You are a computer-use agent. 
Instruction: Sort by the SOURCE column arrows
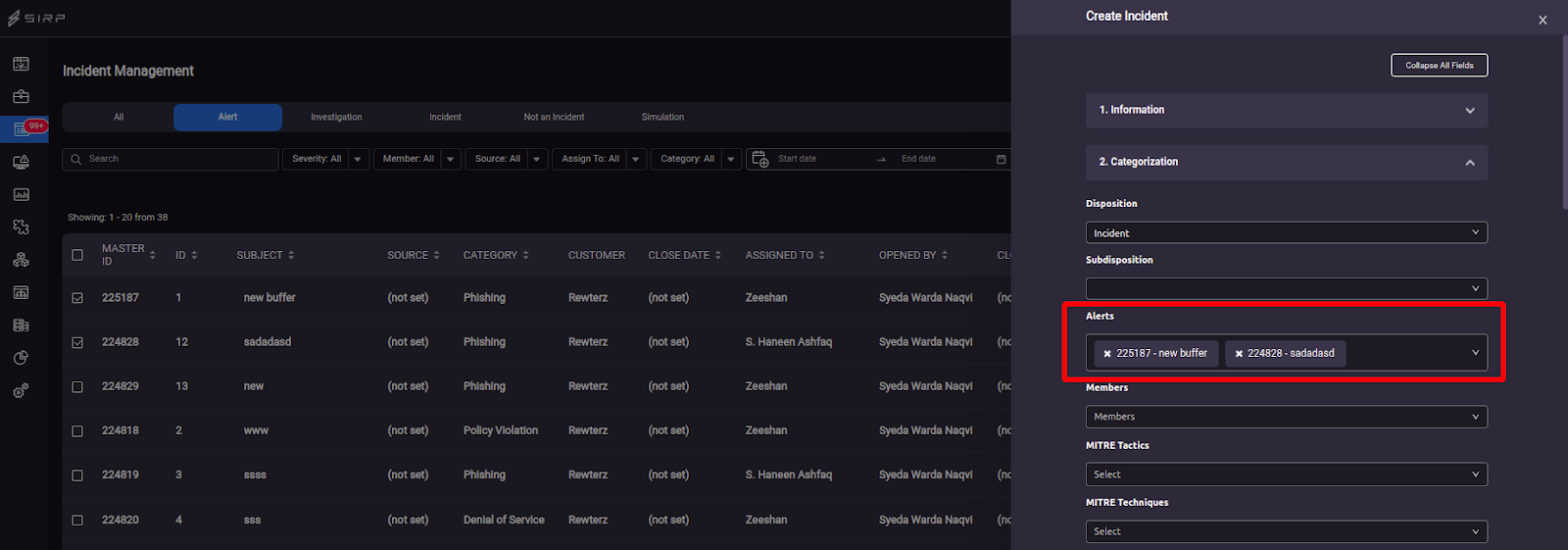pyautogui.click(x=436, y=255)
